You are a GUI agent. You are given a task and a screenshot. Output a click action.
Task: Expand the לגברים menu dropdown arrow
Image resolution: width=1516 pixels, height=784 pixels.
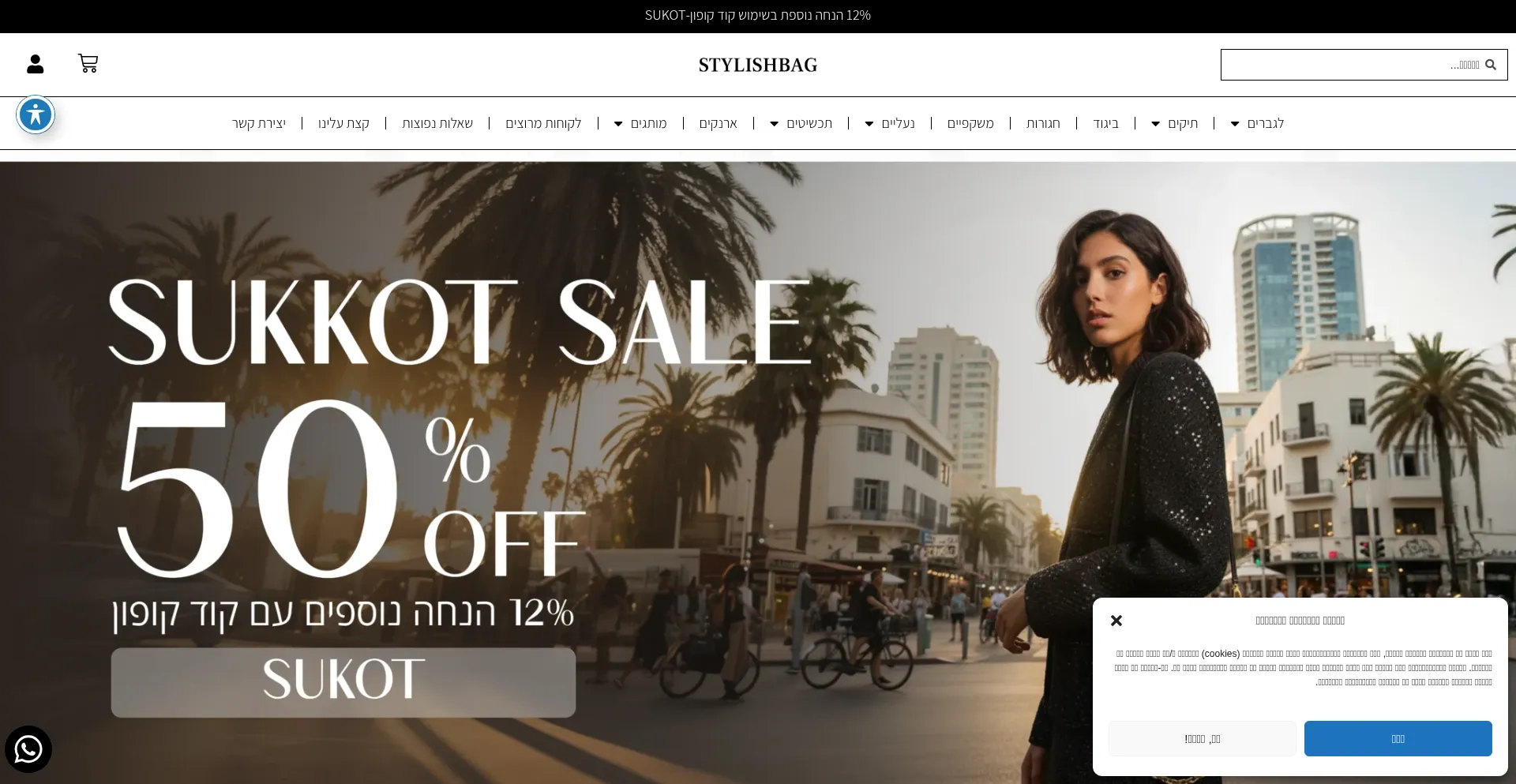pos(1235,124)
